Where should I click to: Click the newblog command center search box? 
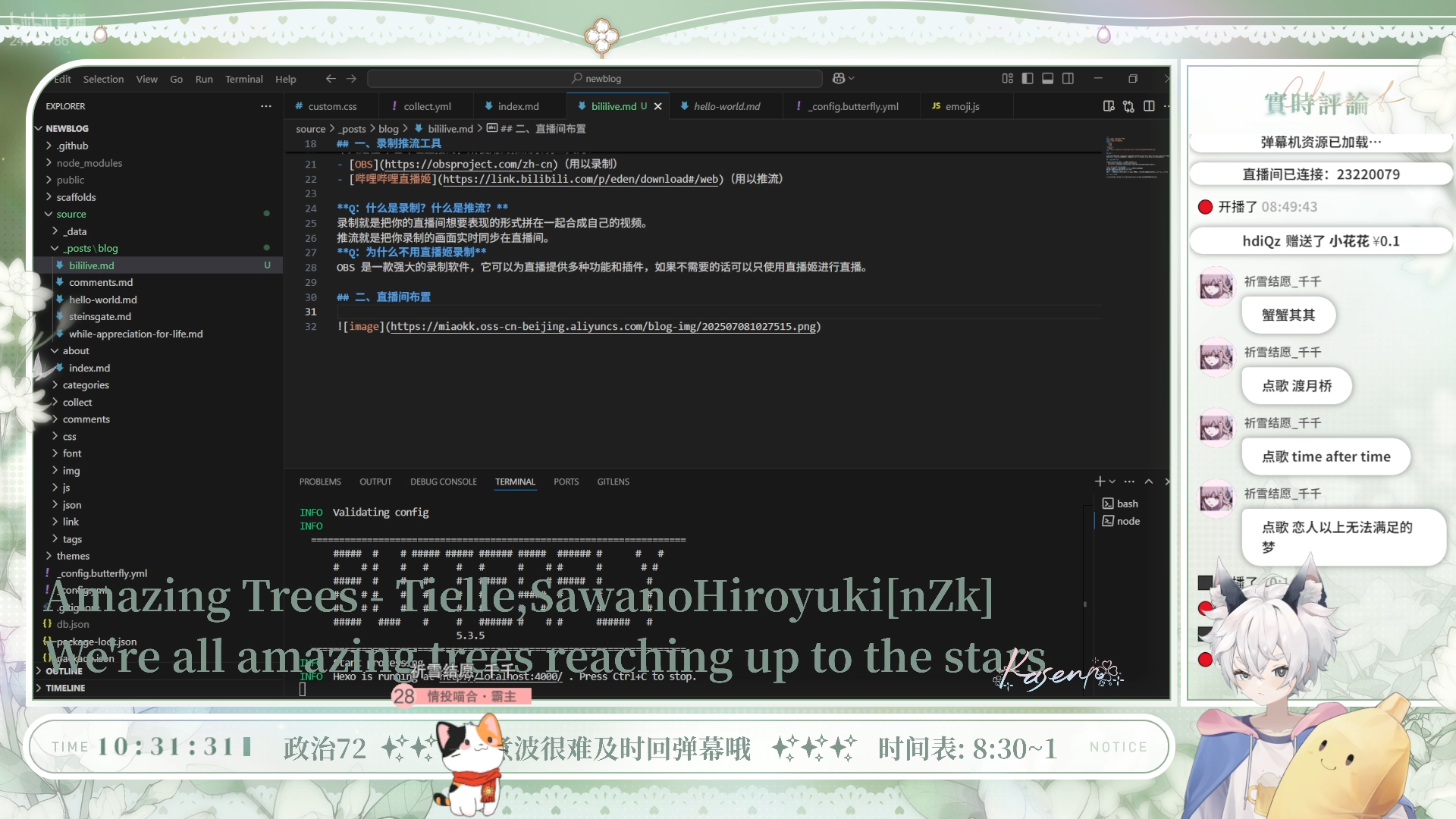[595, 79]
